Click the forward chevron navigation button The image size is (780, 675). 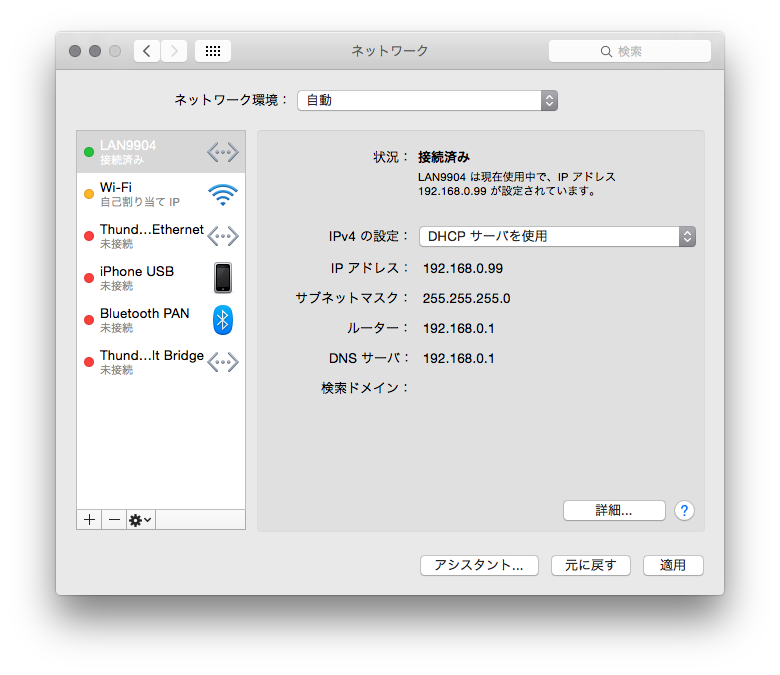point(174,51)
